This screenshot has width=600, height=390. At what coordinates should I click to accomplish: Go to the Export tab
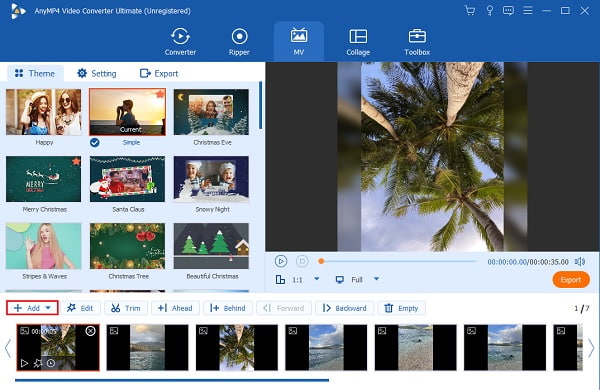[159, 73]
